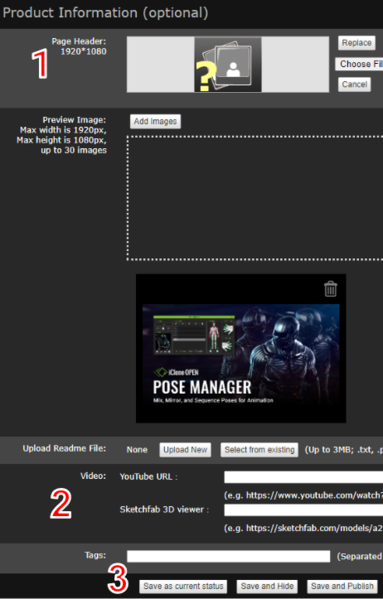This screenshot has width=383, height=599.
Task: Click the 'Tags:' label
Action: click(x=95, y=555)
